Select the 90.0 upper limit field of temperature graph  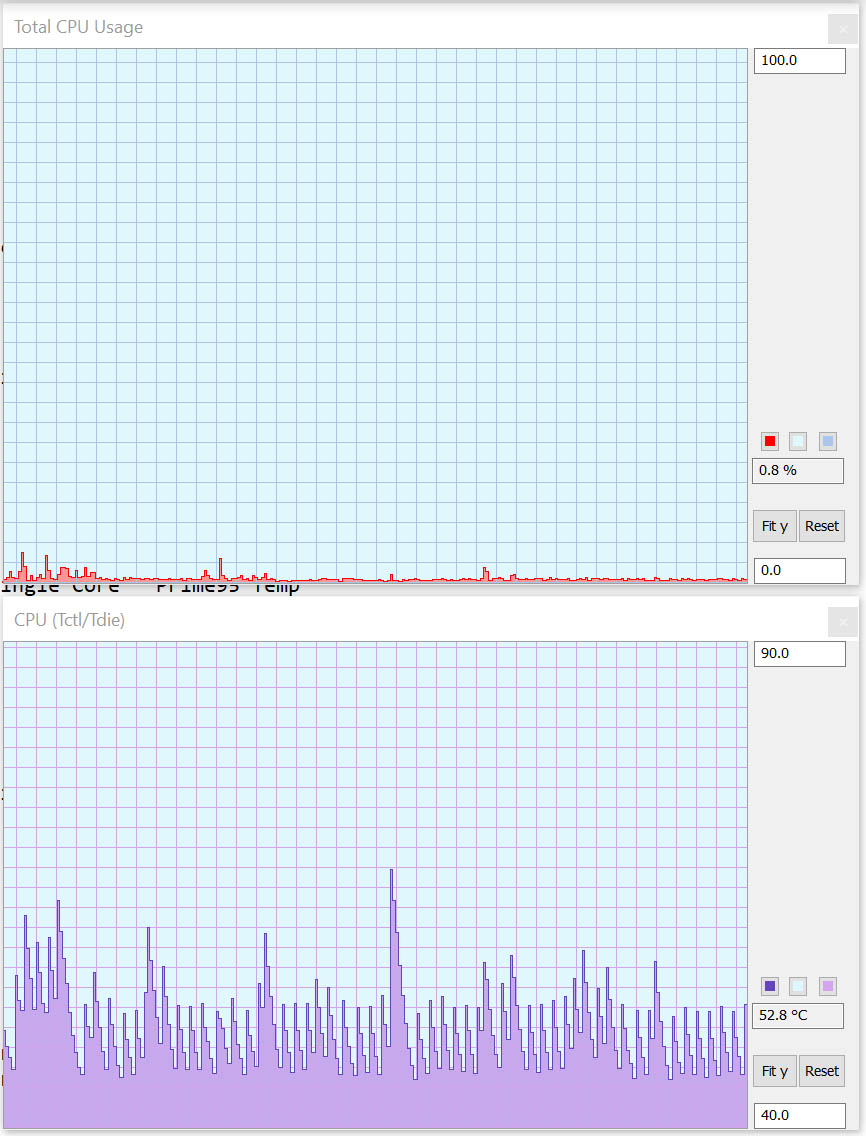coord(799,653)
